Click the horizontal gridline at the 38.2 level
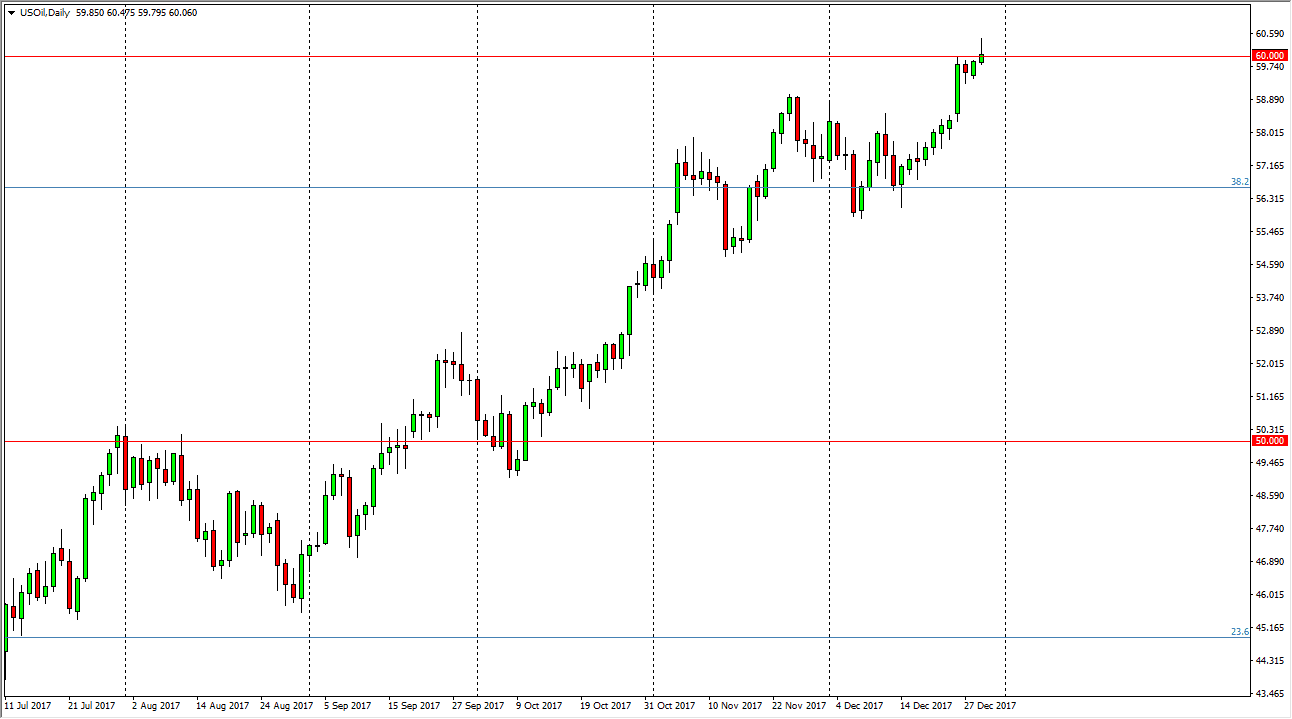 point(600,186)
